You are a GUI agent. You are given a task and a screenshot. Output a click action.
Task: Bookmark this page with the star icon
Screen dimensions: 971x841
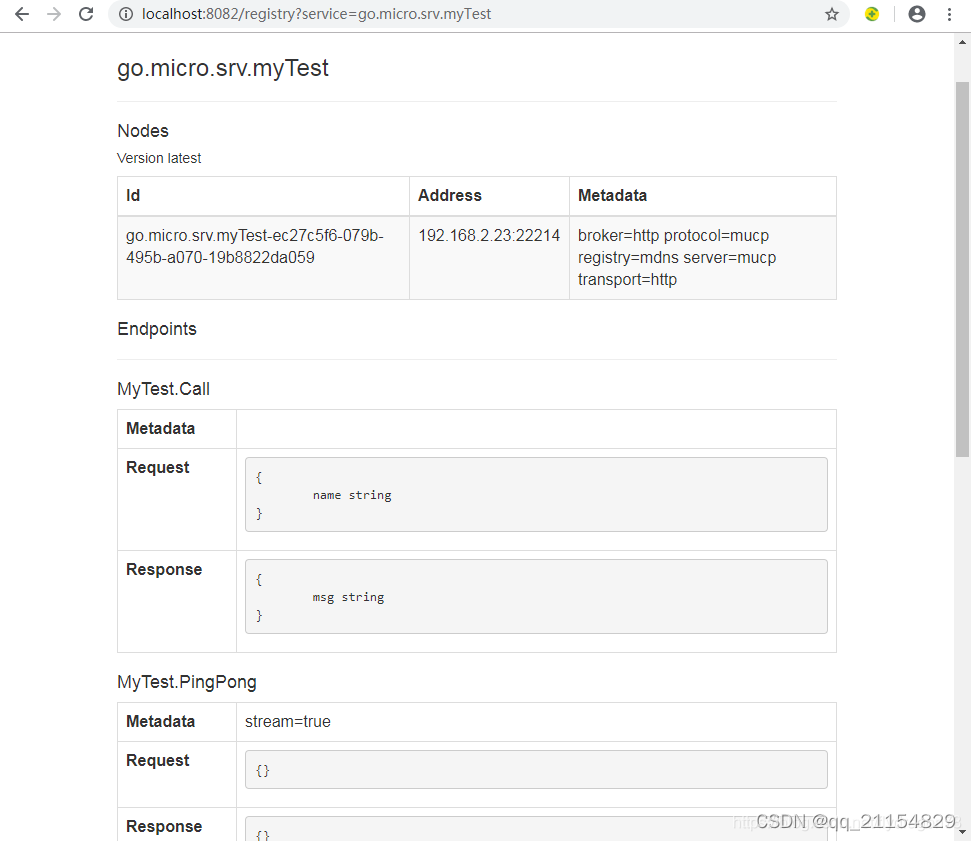832,14
